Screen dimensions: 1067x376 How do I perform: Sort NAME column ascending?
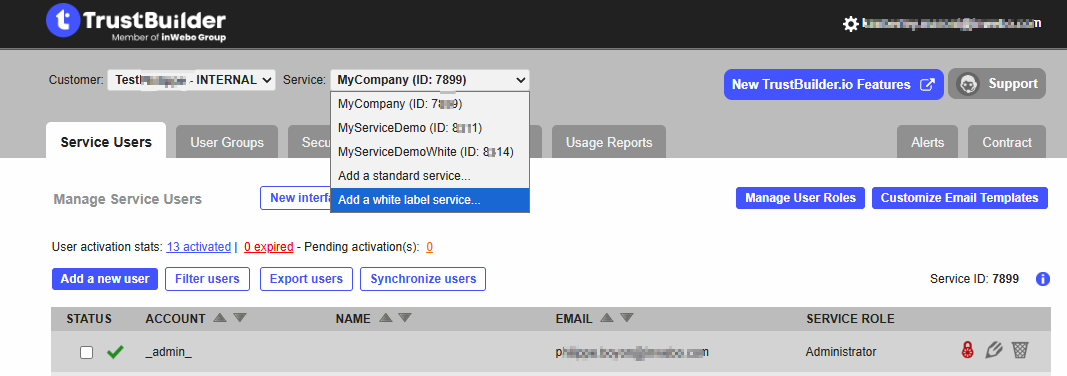(385, 318)
